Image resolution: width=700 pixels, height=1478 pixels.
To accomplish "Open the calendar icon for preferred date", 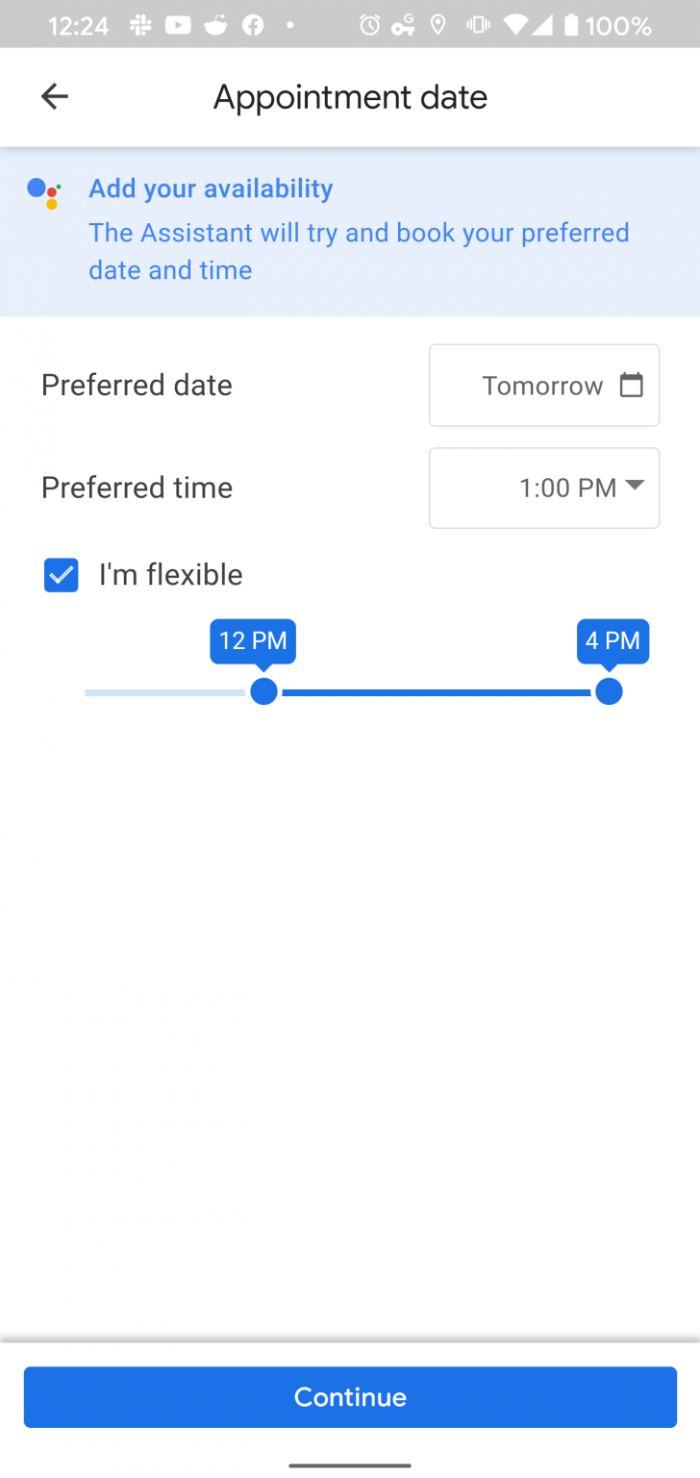I will (x=631, y=385).
